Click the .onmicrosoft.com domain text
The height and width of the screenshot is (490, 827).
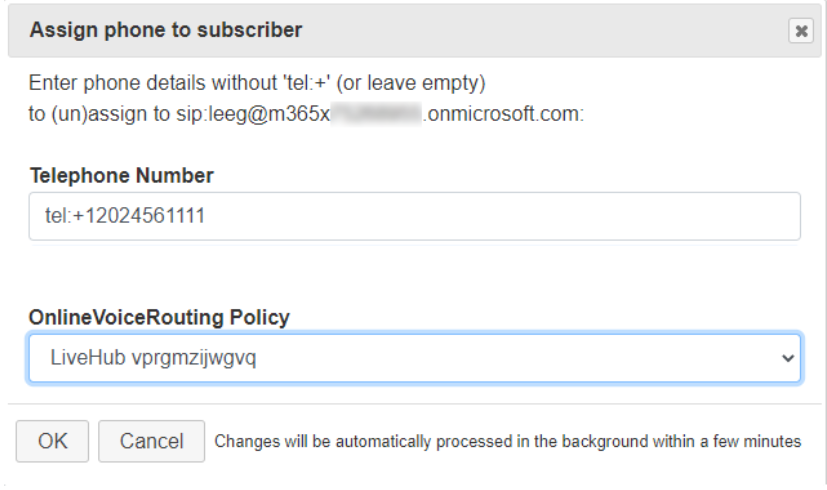tap(503, 114)
